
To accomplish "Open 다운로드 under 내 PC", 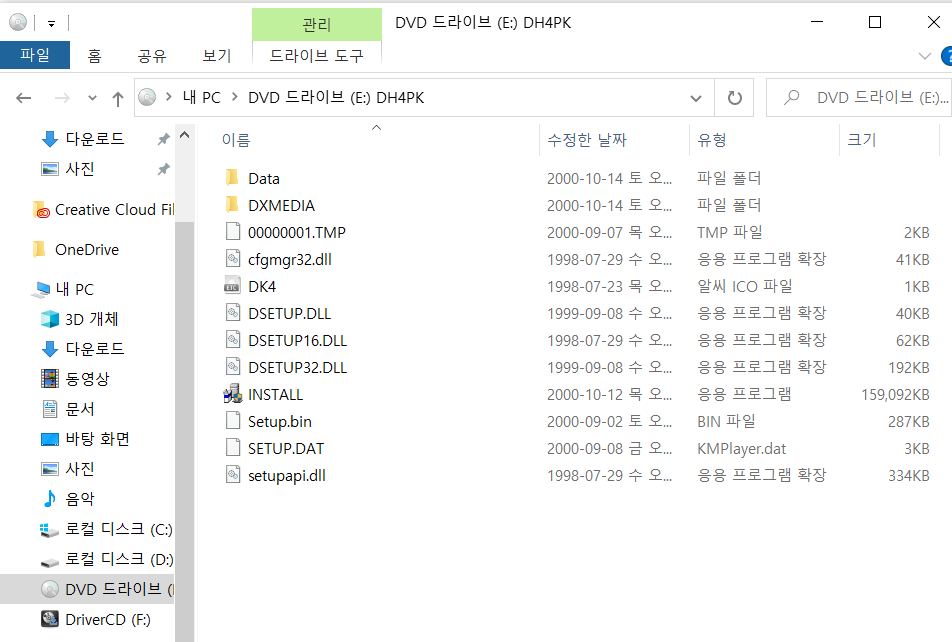I will click(82, 349).
